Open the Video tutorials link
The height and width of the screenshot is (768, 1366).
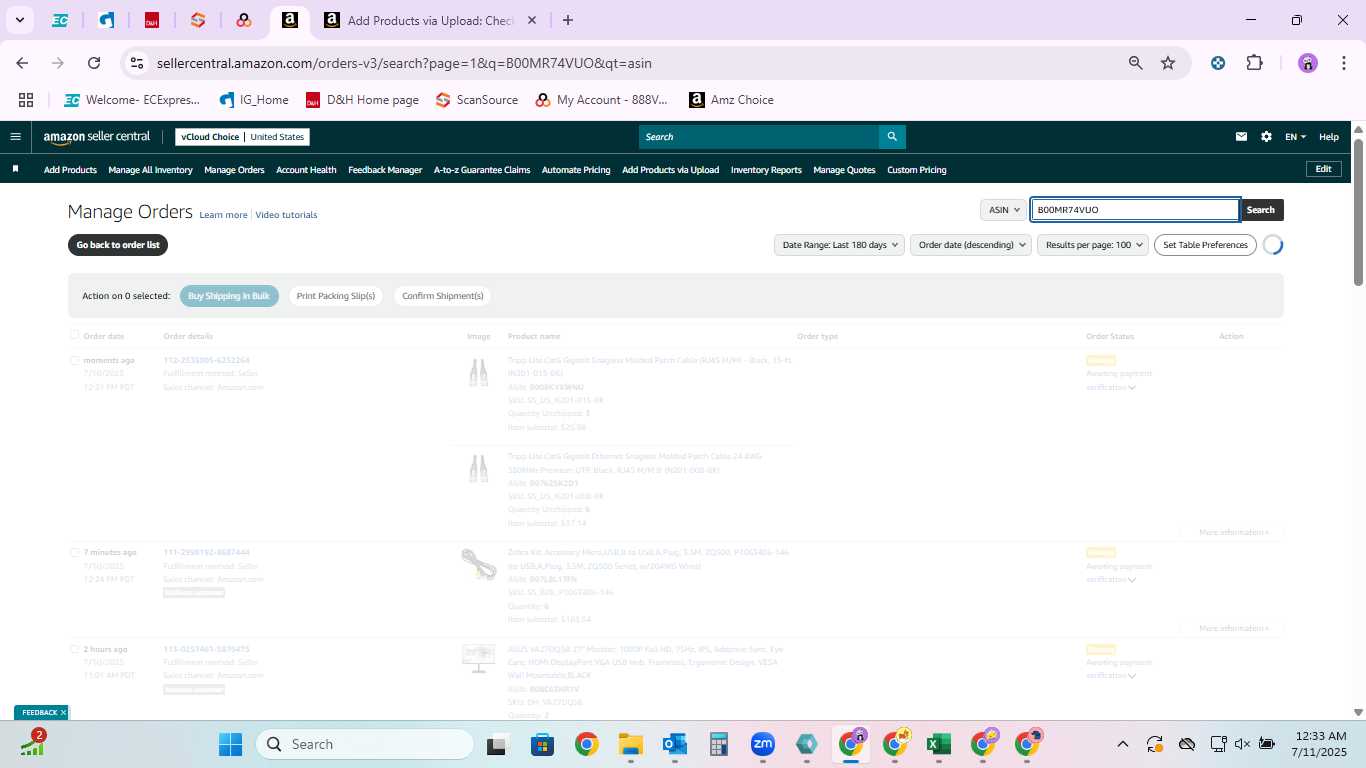(286, 215)
